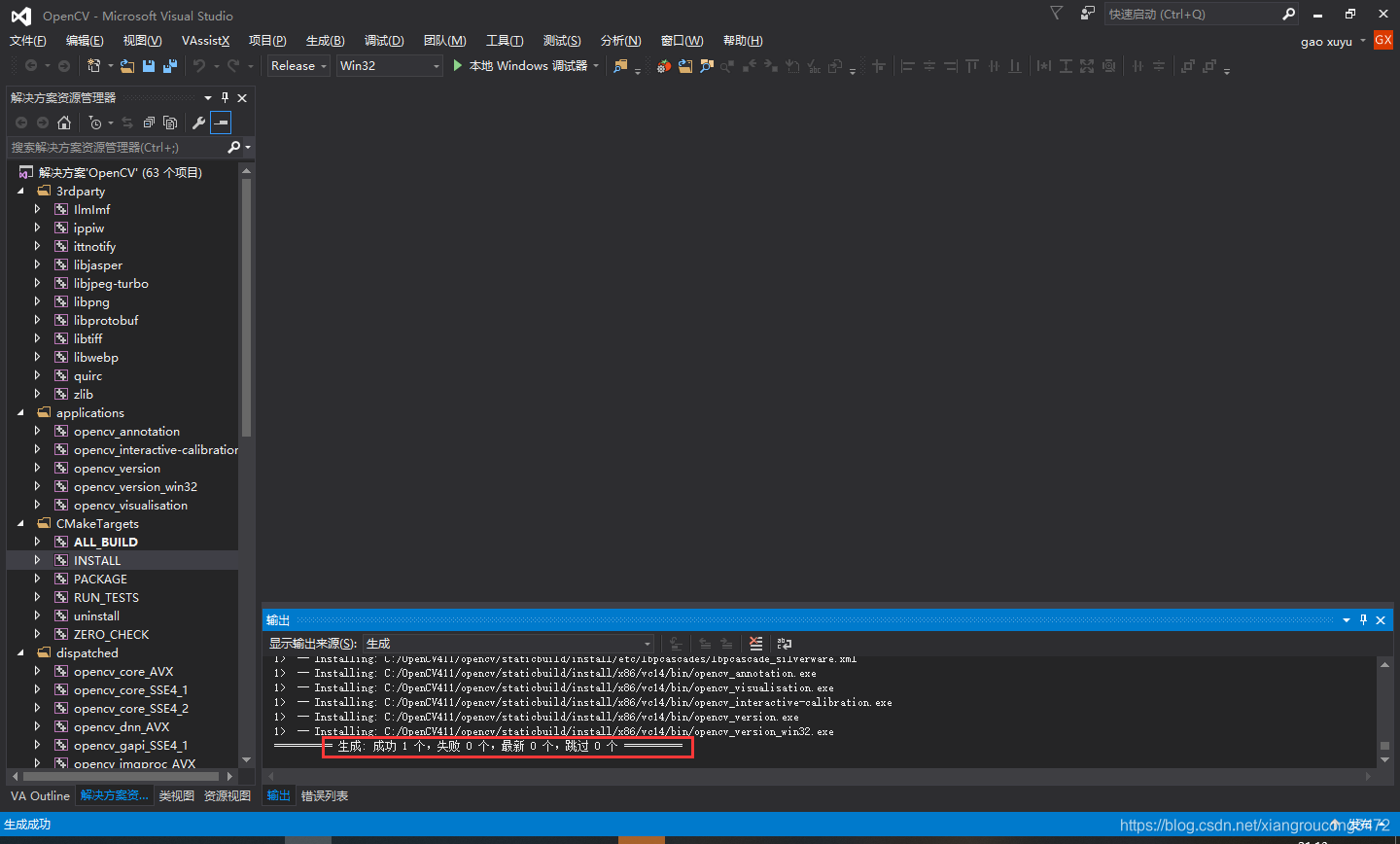
Task: Select the solution 'OpenCV' root node
Action: pos(121,172)
